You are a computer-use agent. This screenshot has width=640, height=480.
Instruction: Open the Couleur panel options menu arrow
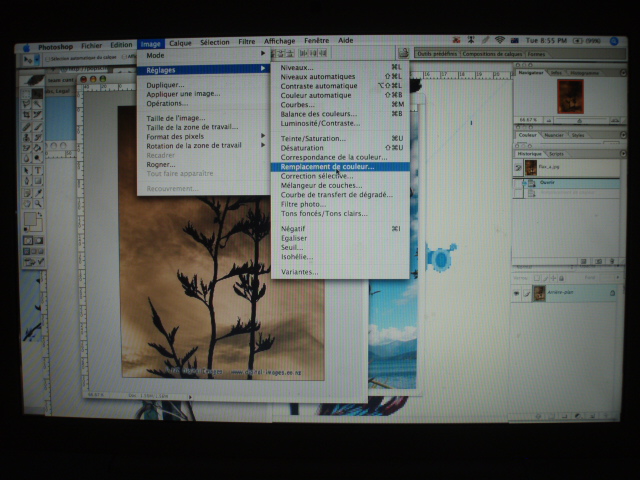coord(623,135)
